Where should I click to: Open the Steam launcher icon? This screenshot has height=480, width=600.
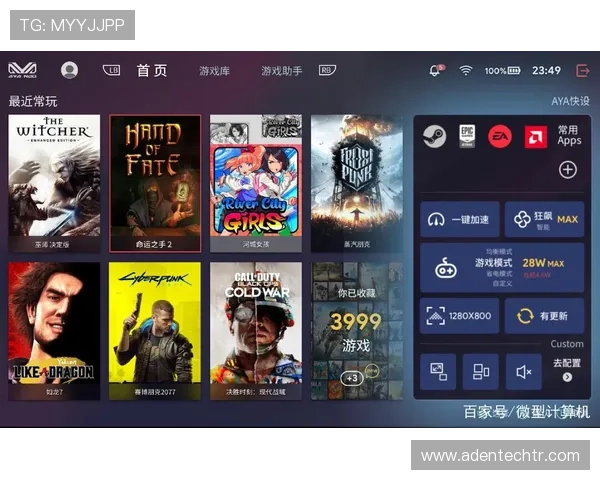(x=434, y=136)
